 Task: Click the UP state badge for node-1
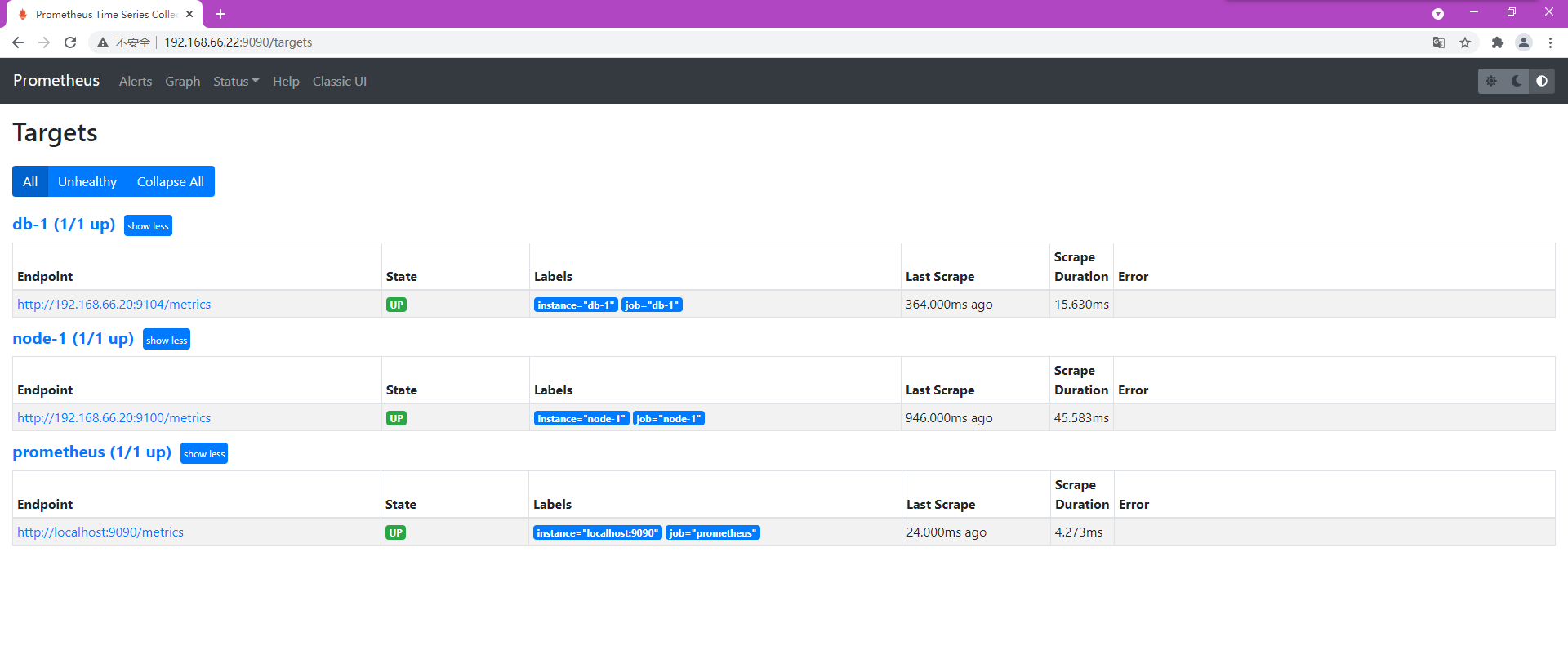(x=396, y=418)
